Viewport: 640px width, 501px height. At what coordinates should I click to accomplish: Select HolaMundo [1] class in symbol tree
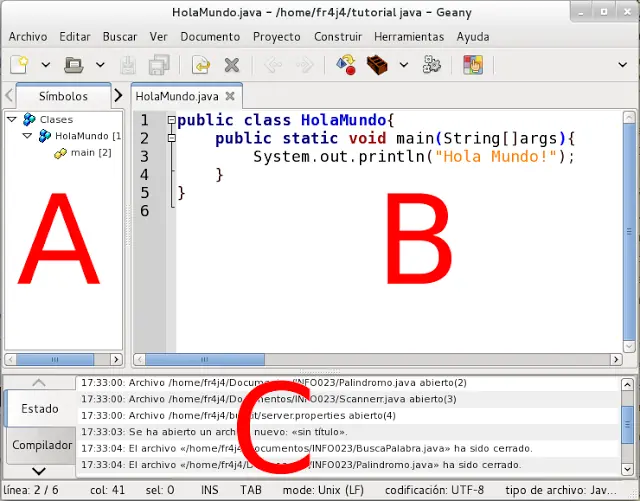click(88, 136)
